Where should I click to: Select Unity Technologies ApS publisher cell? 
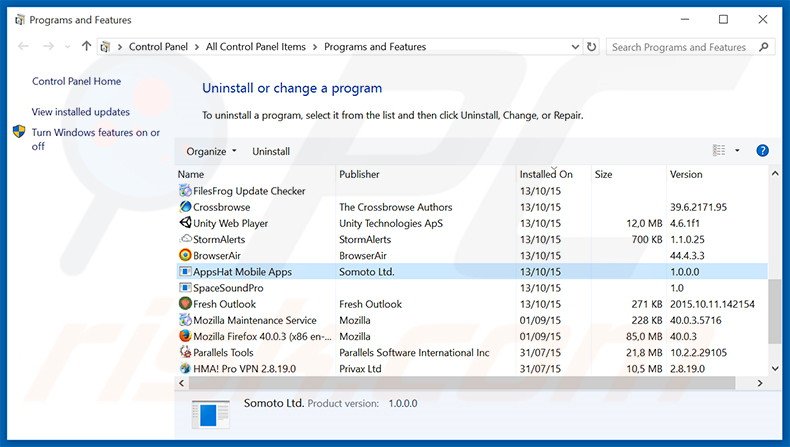(391, 223)
